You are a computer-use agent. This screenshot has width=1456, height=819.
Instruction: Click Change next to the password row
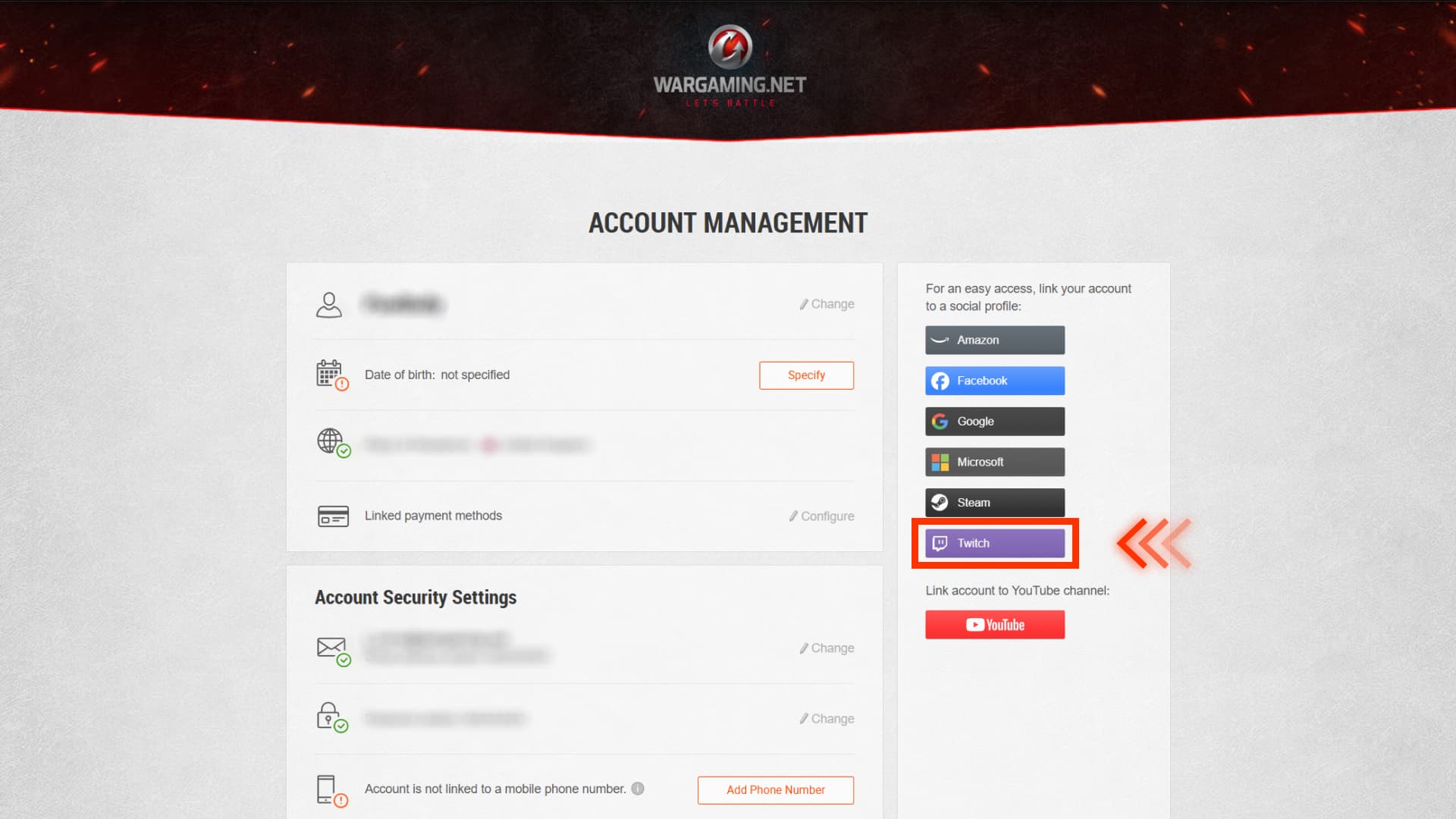click(827, 719)
